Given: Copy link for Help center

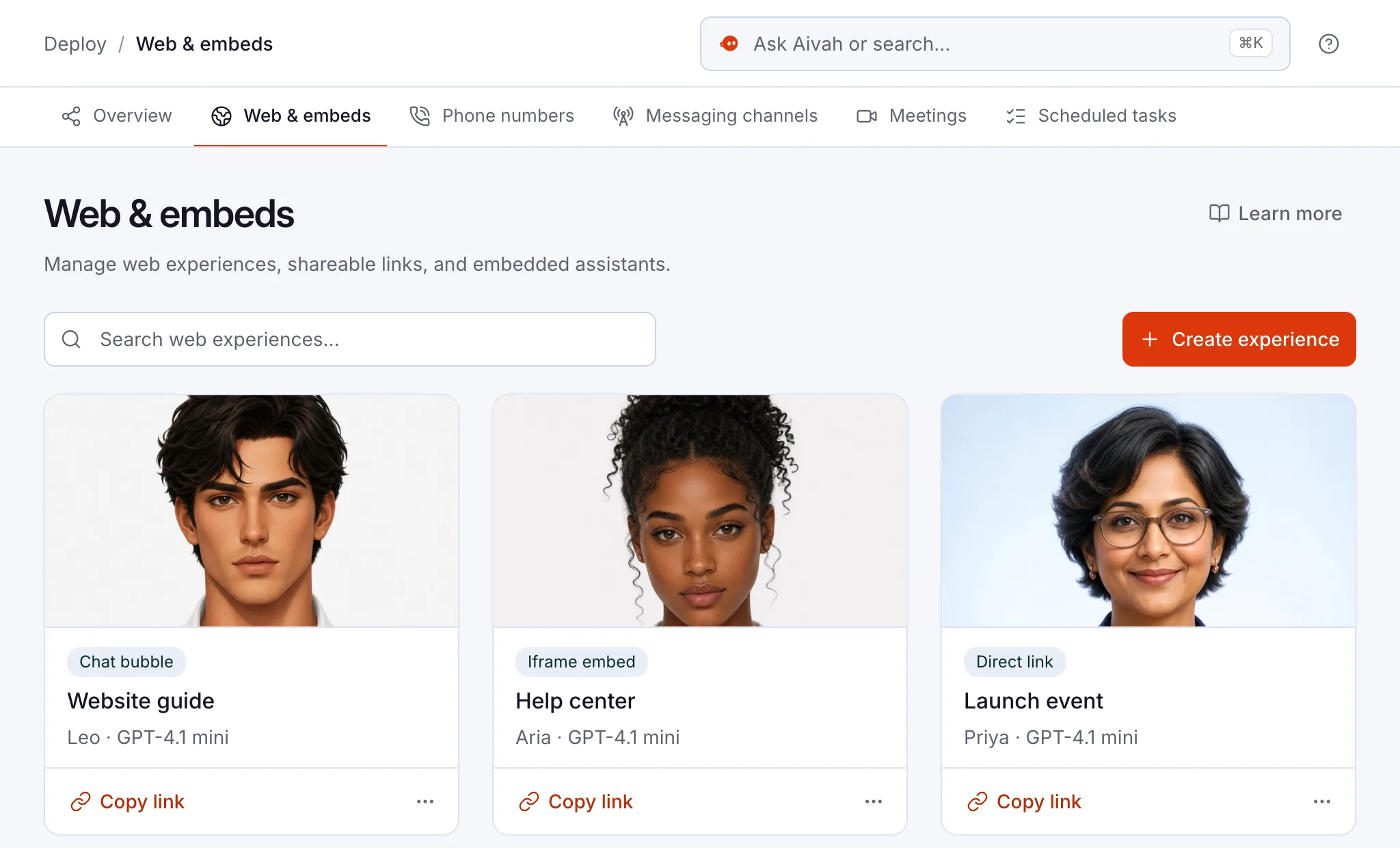Looking at the screenshot, I should tap(576, 801).
